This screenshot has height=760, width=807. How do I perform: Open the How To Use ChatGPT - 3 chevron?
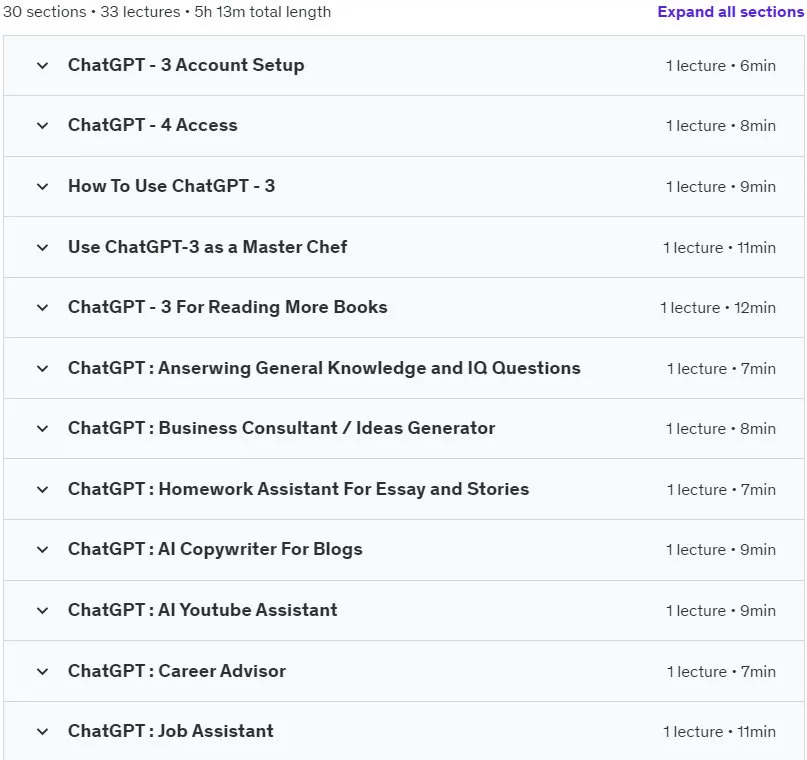[43, 186]
